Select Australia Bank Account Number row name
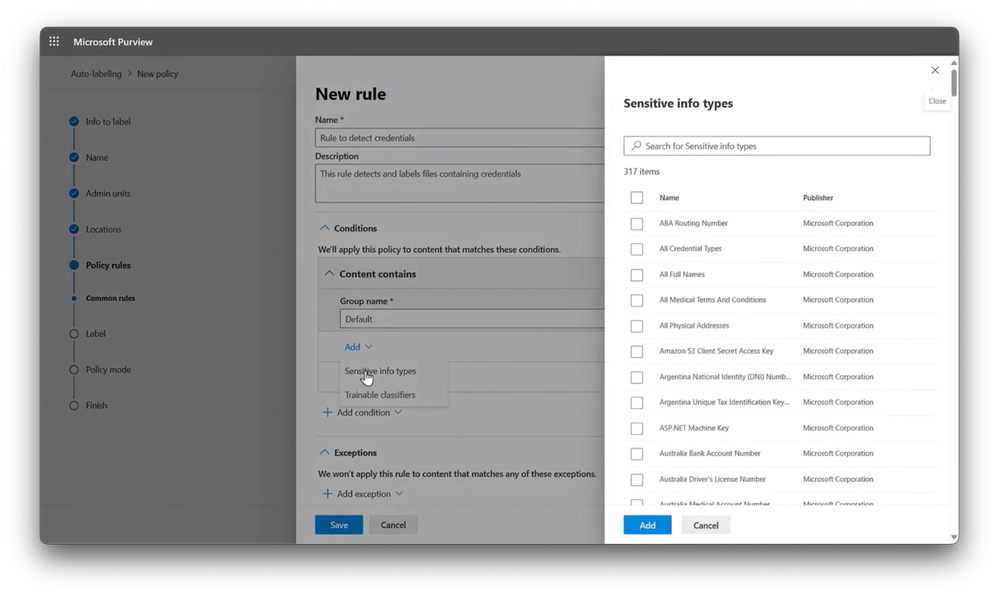999x597 pixels. pos(710,454)
